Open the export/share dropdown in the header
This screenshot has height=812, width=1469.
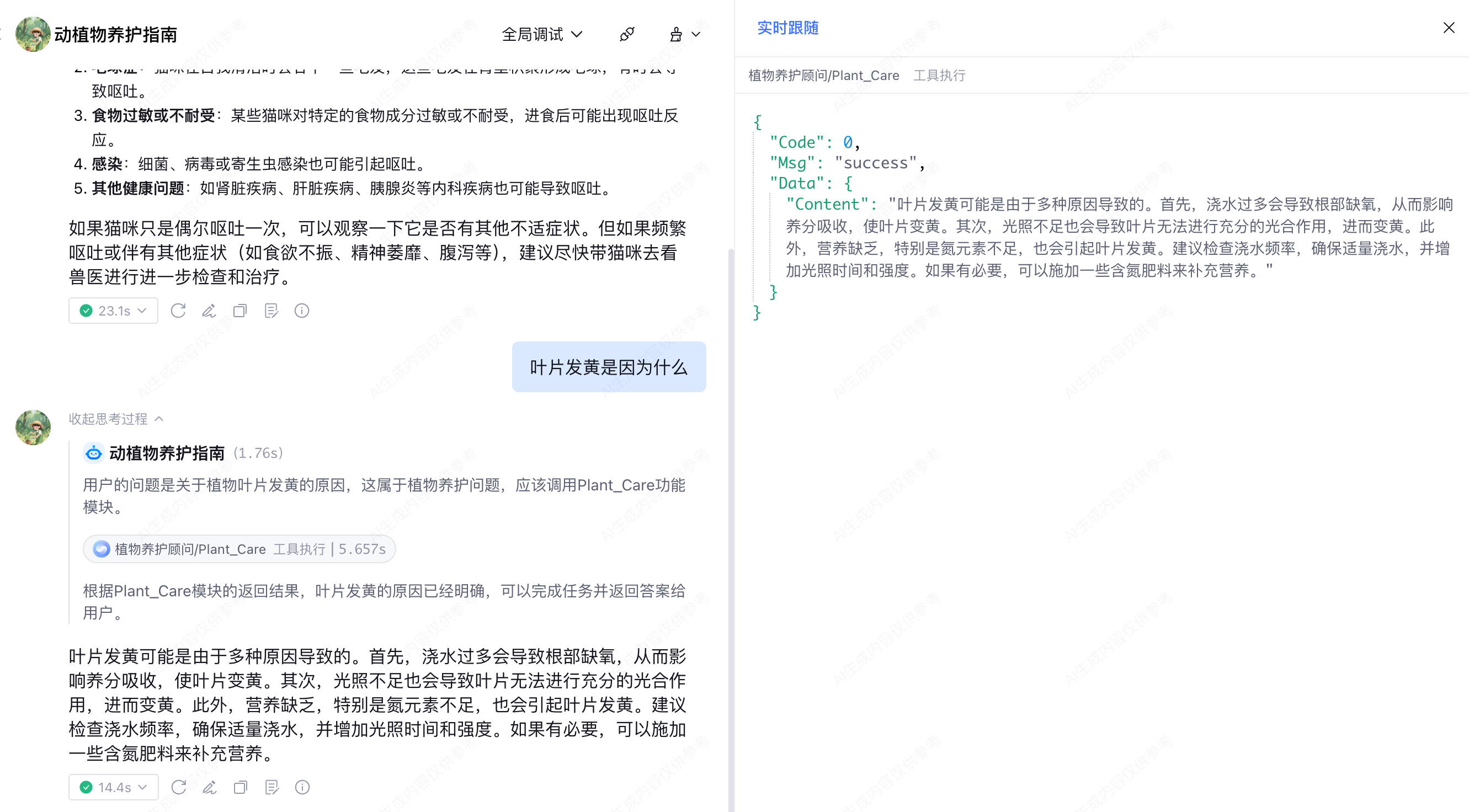[684, 34]
